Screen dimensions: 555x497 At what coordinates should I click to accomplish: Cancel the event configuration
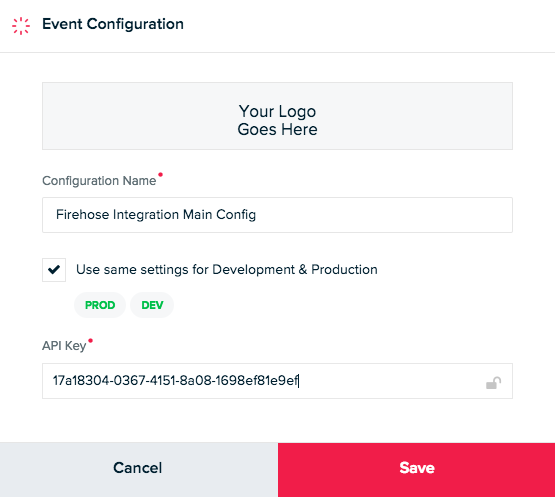[x=139, y=469]
